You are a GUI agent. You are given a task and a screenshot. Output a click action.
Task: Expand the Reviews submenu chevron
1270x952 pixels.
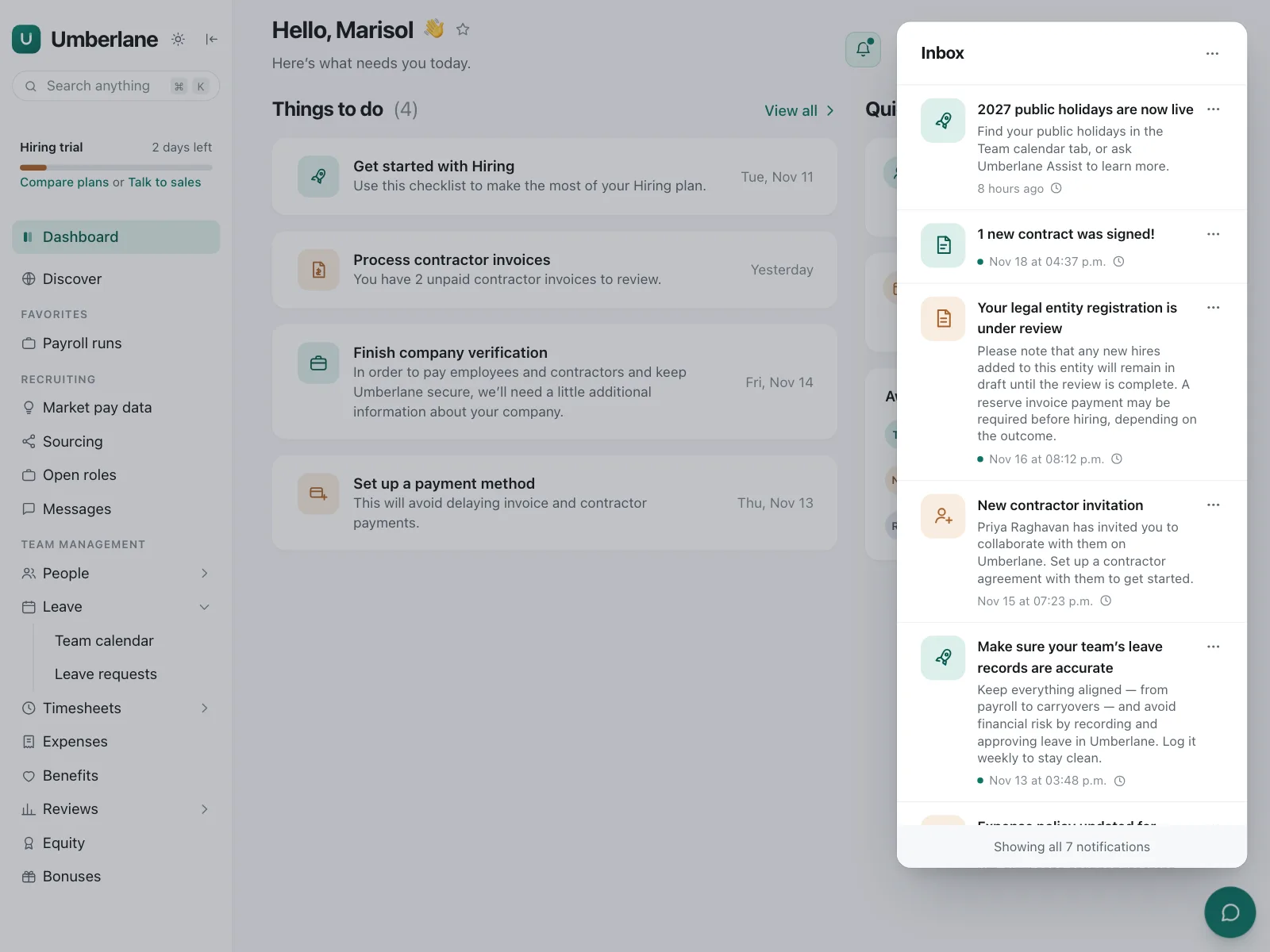click(x=204, y=809)
